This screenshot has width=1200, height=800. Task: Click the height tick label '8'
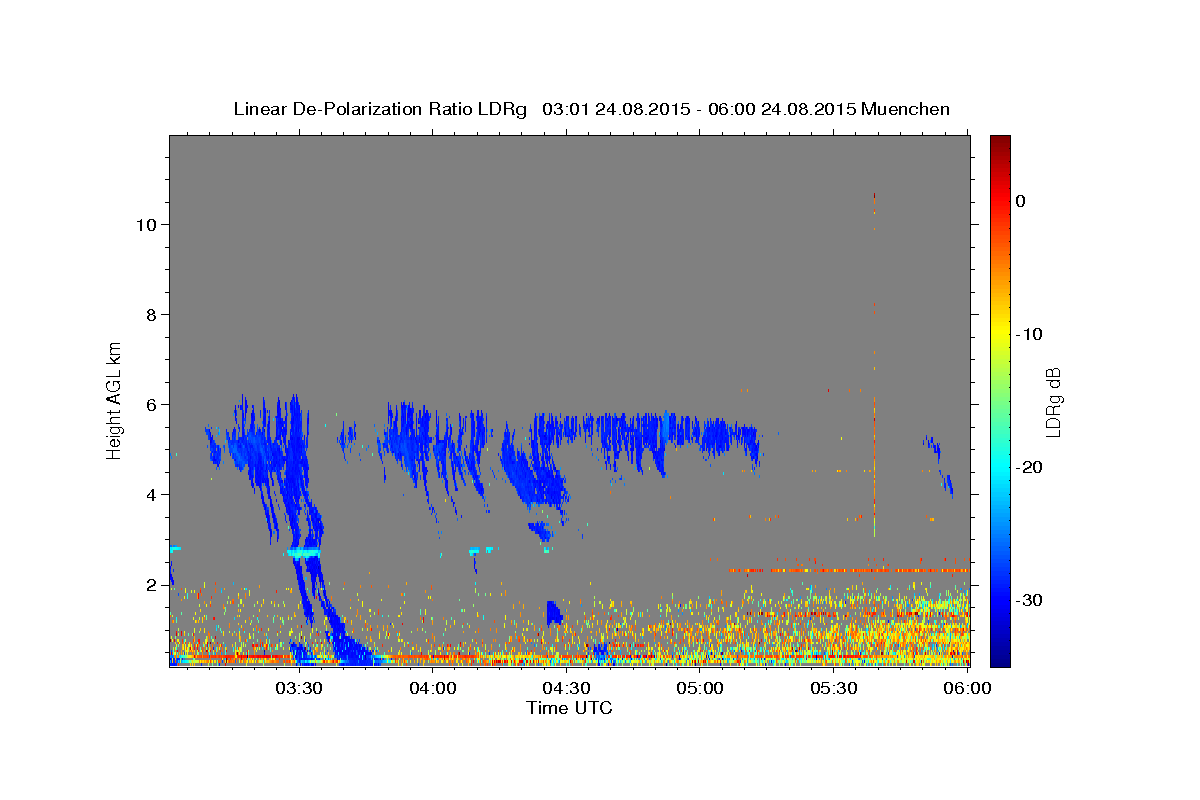pyautogui.click(x=149, y=315)
